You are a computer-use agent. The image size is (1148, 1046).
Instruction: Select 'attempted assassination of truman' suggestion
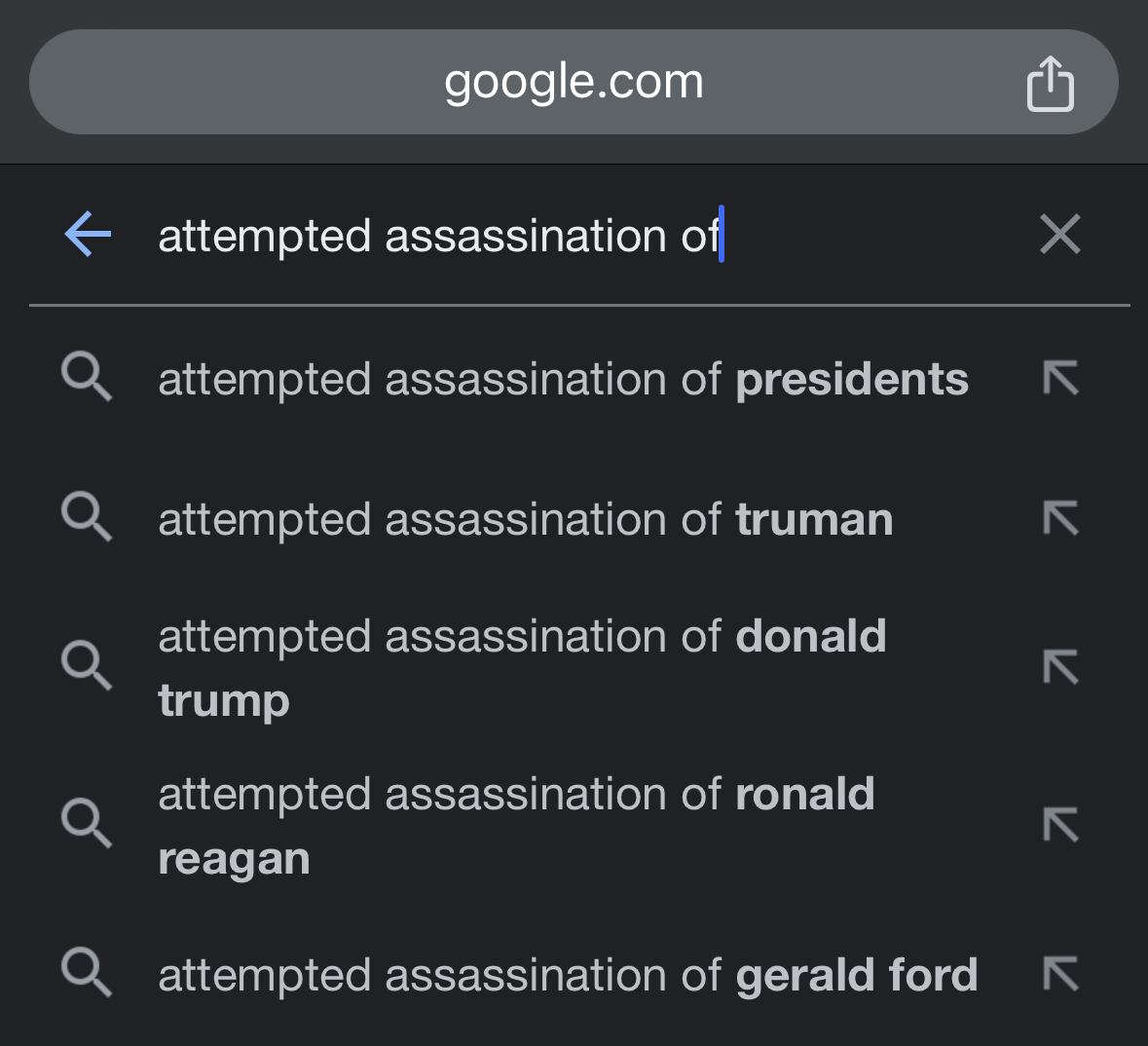(526, 519)
